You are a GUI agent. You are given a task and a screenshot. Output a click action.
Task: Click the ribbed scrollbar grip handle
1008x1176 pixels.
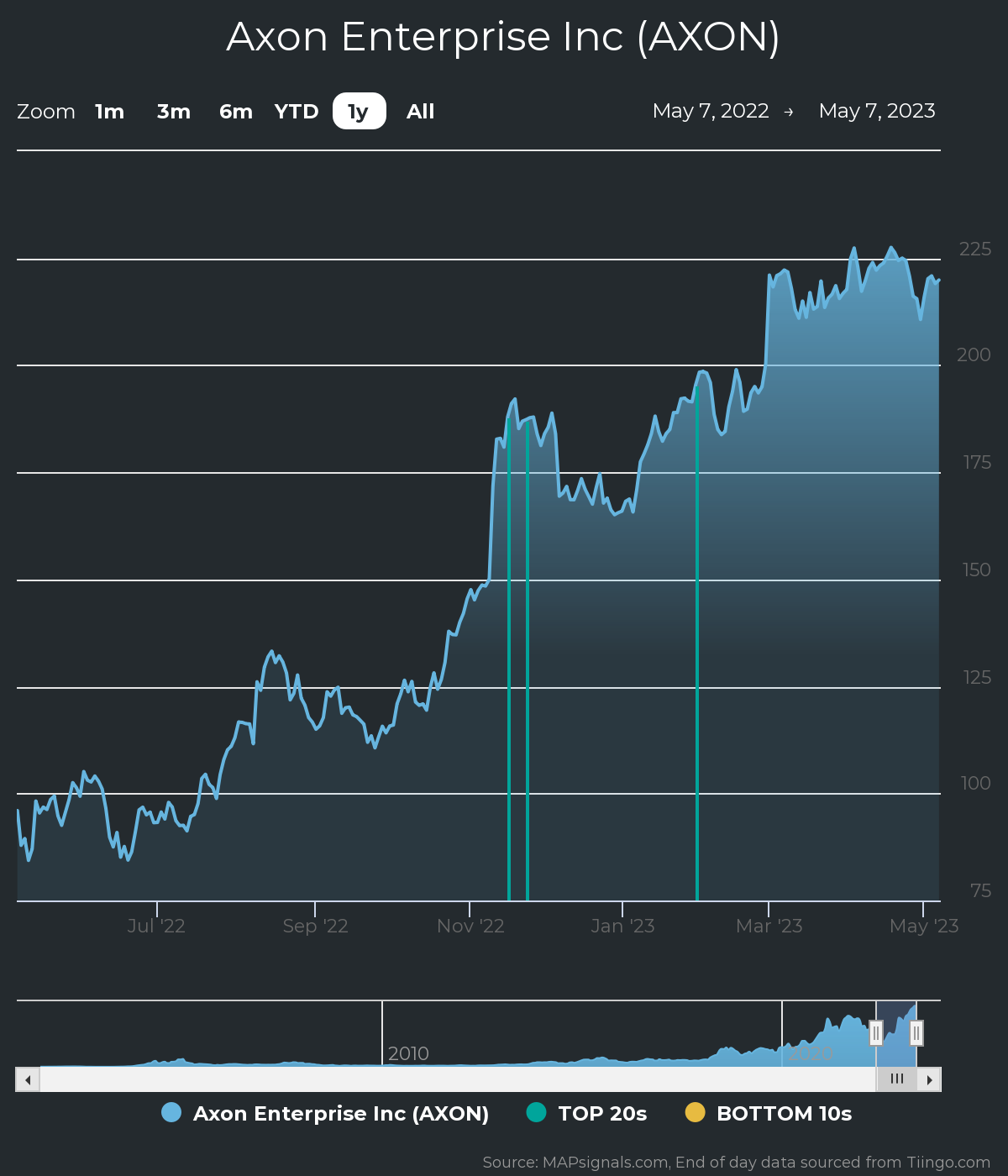(898, 1079)
